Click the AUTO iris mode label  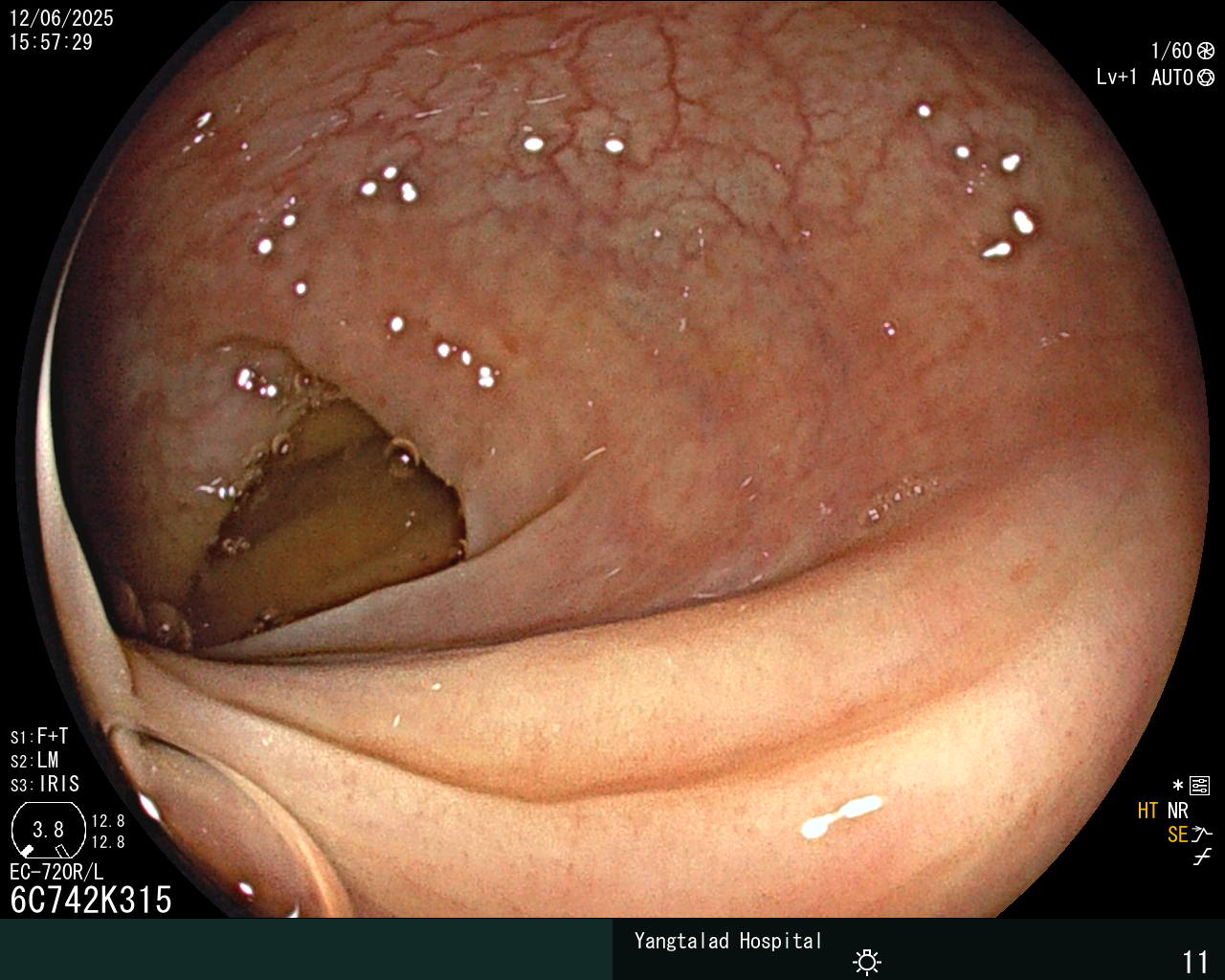tap(1172, 78)
